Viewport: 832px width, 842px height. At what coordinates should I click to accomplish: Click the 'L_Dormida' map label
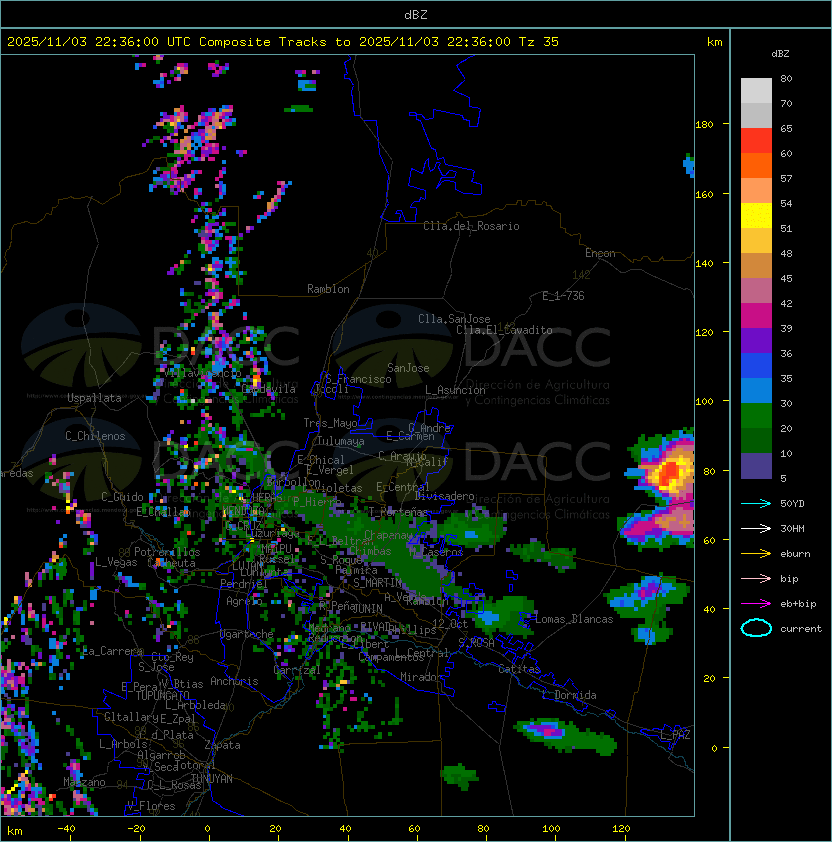tap(569, 695)
